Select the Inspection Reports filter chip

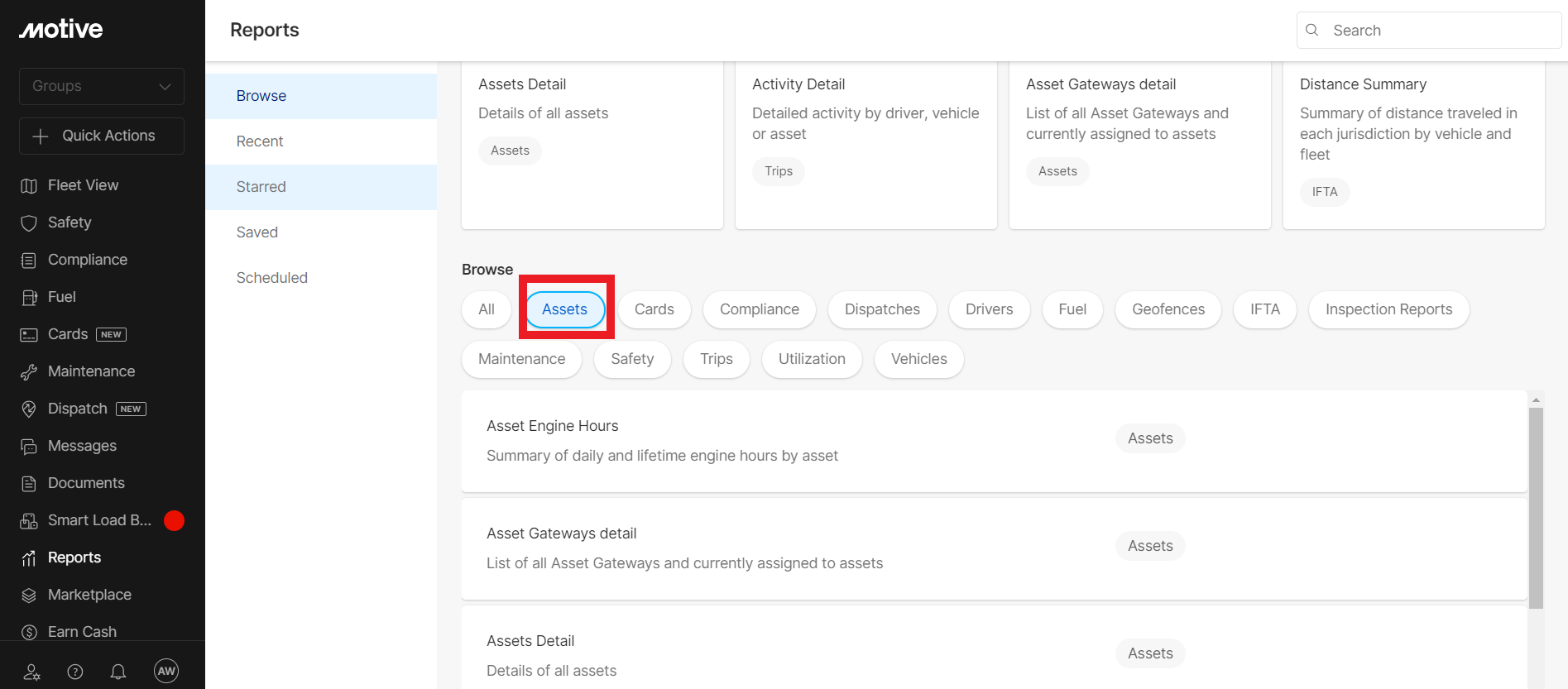[x=1389, y=309]
